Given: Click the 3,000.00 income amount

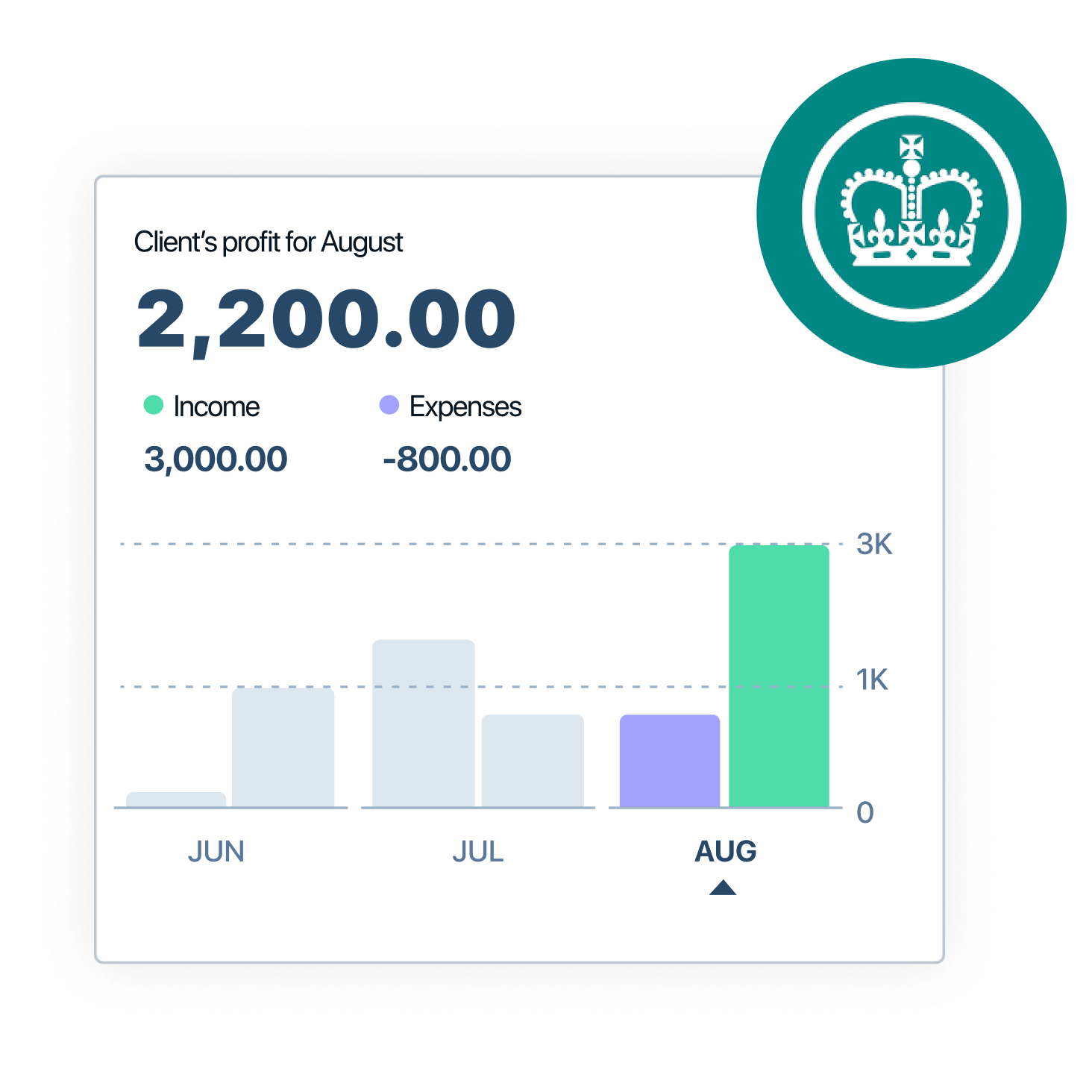Looking at the screenshot, I should click(x=216, y=459).
